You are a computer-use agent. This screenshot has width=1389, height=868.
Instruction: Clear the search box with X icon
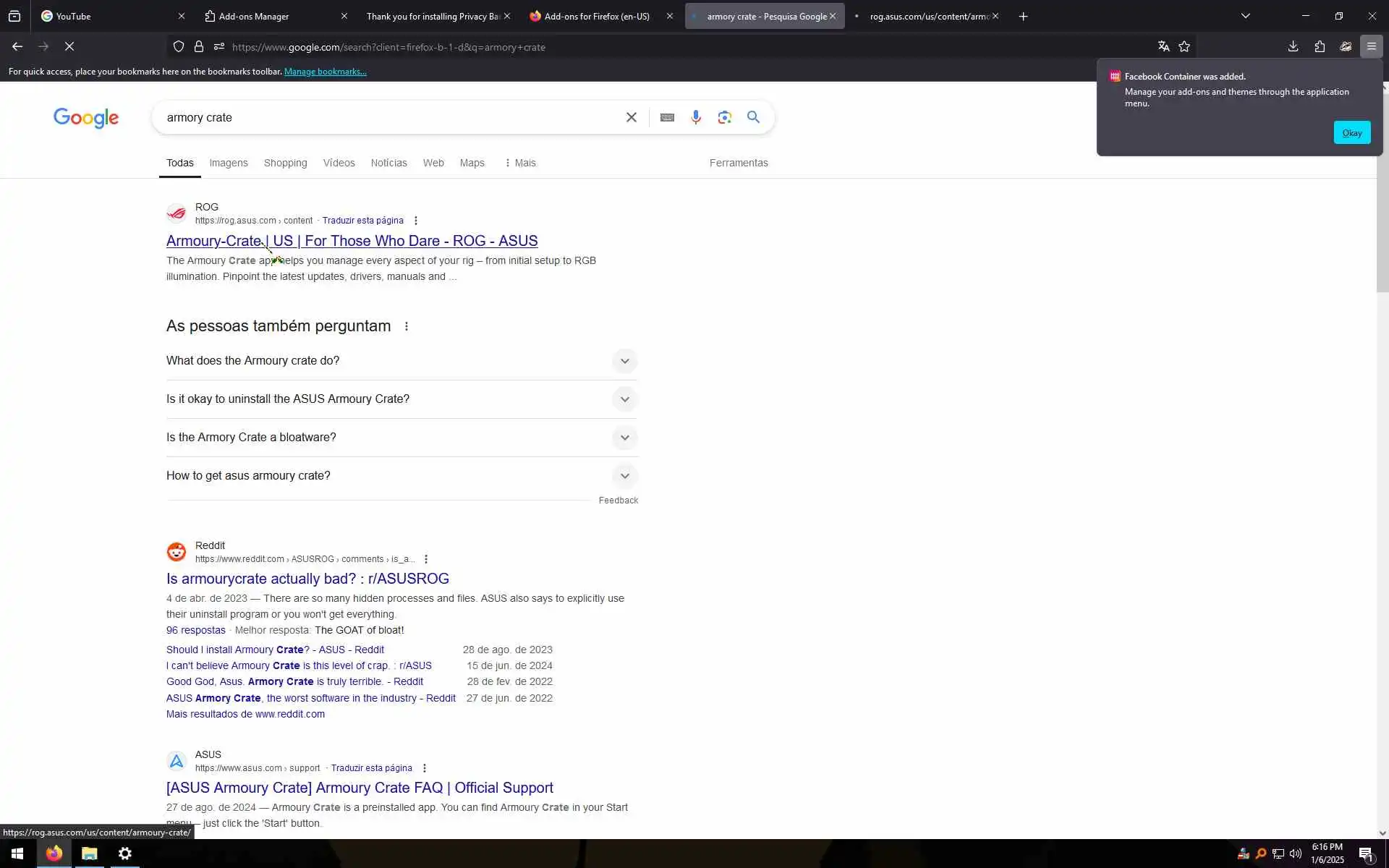point(631,117)
